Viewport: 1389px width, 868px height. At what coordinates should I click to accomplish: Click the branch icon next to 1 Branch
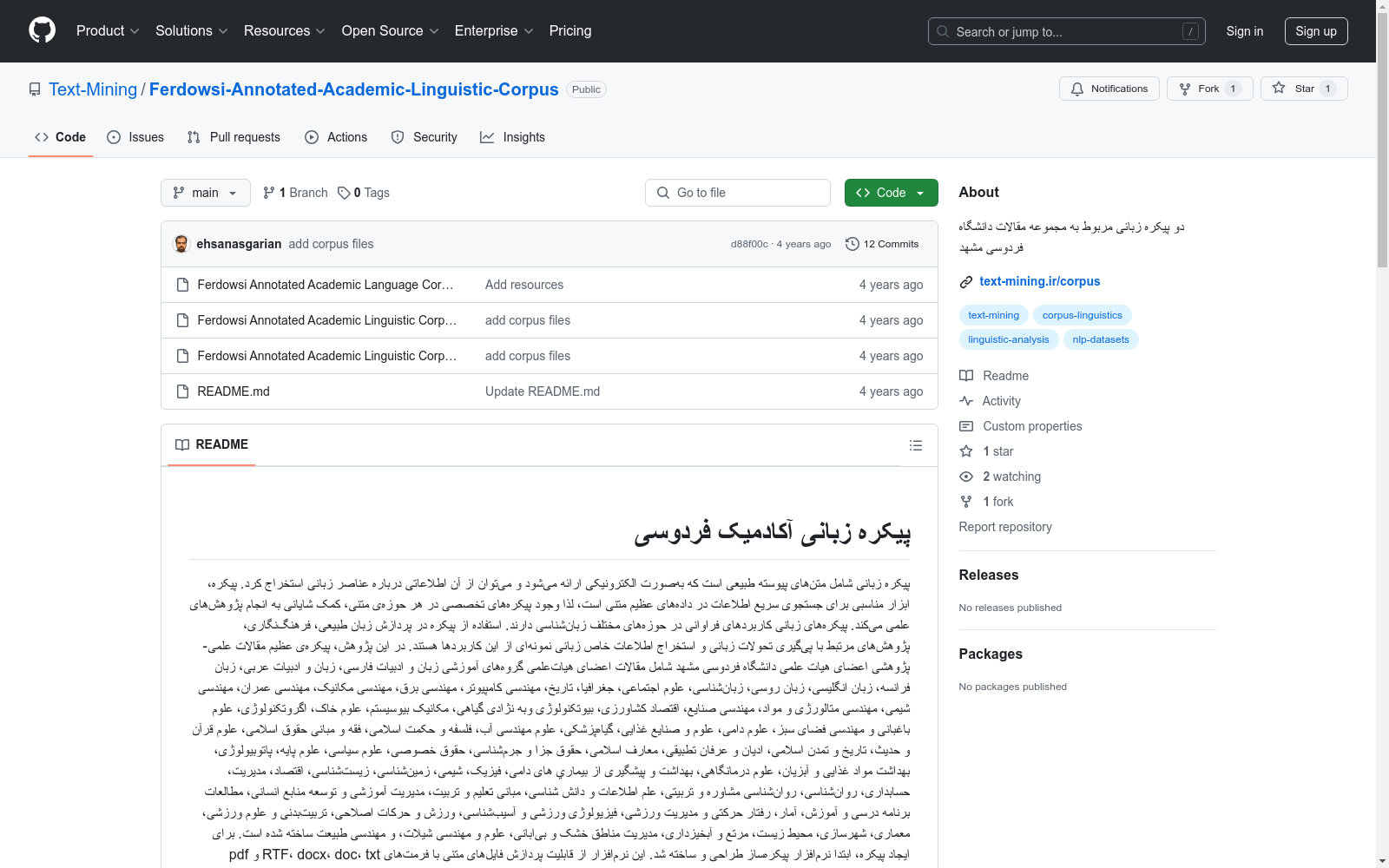tap(269, 193)
